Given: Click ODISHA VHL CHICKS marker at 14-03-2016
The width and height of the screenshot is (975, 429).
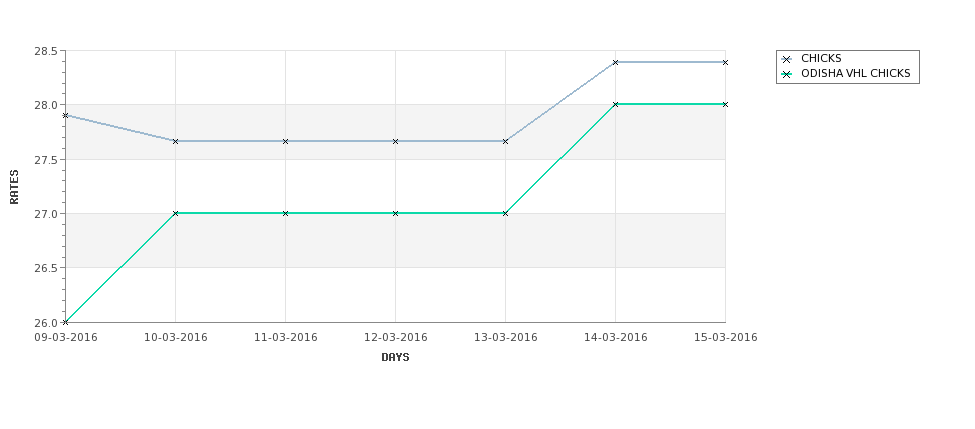Looking at the screenshot, I should (616, 104).
